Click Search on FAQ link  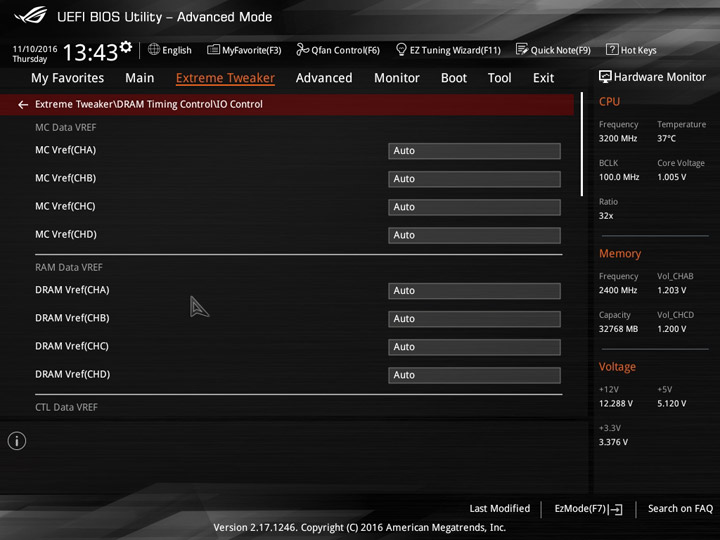click(x=680, y=508)
